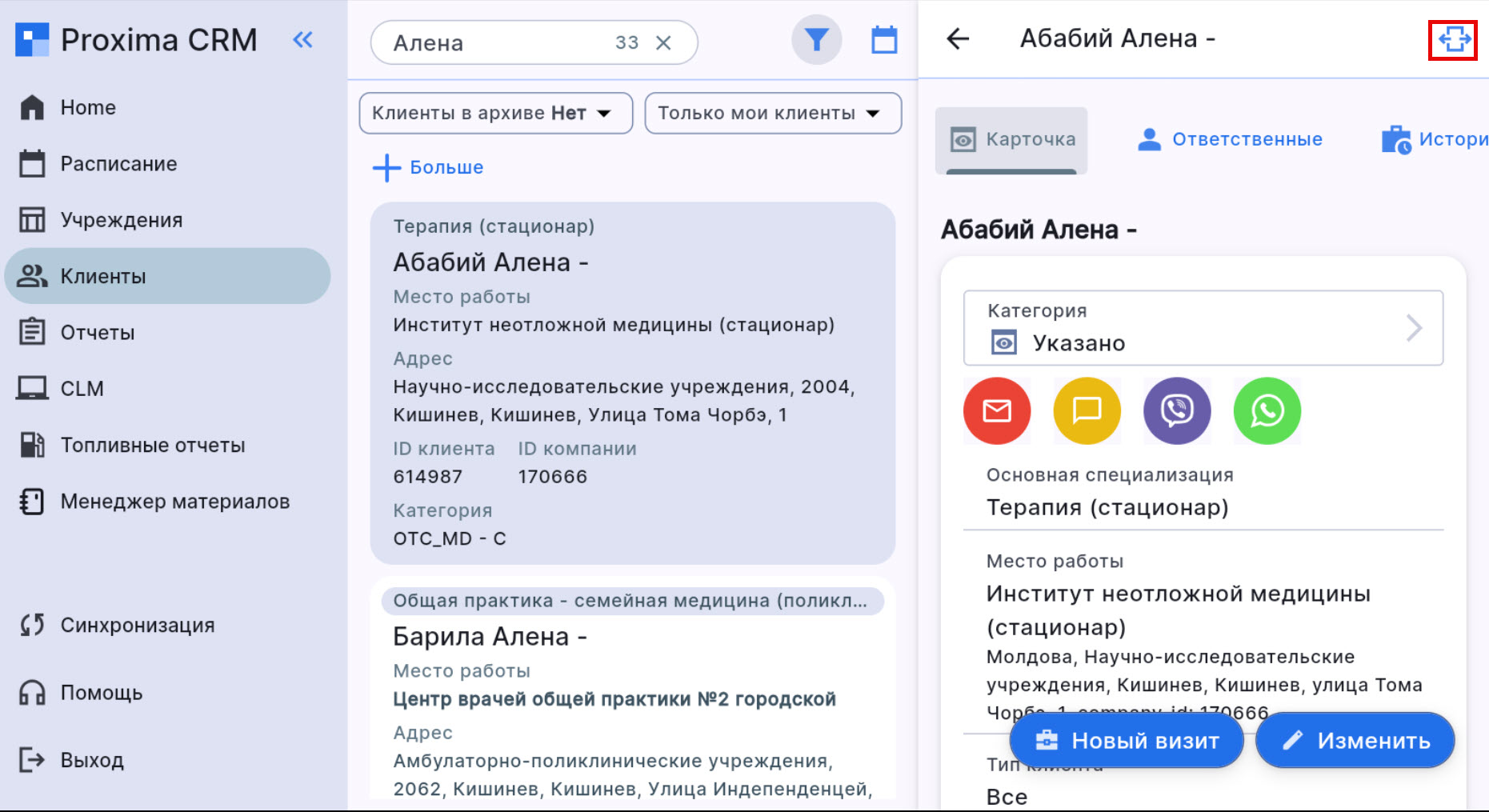Select the Карточка tab
Viewport: 1489px width, 812px height.
pos(1011,139)
